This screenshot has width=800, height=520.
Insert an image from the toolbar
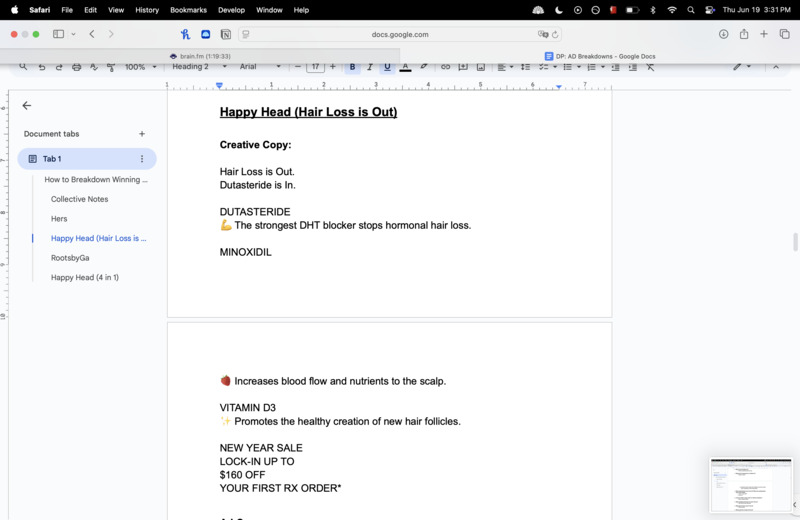click(x=481, y=67)
